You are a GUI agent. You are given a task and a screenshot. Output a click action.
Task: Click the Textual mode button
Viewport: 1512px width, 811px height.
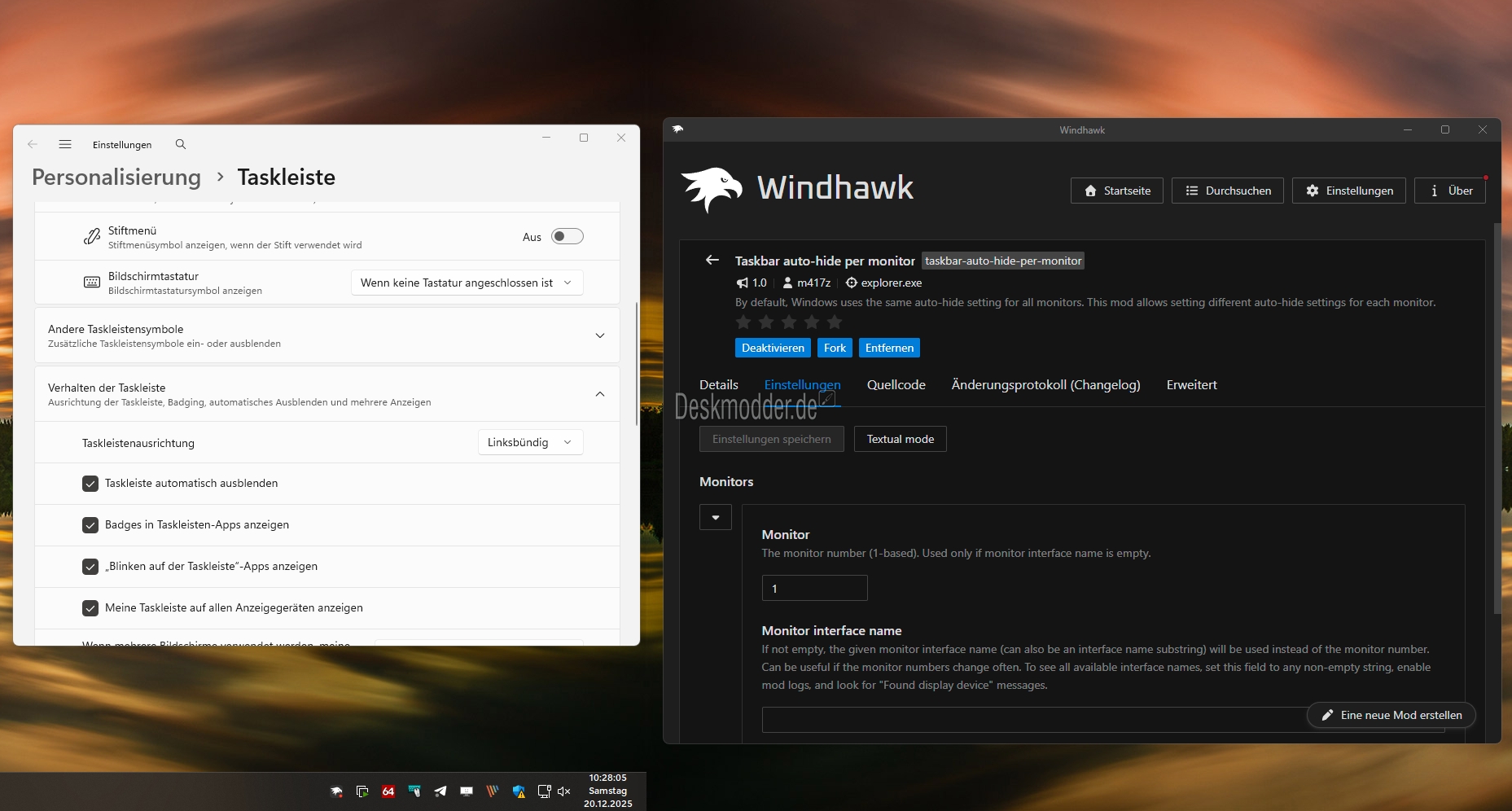(x=900, y=439)
